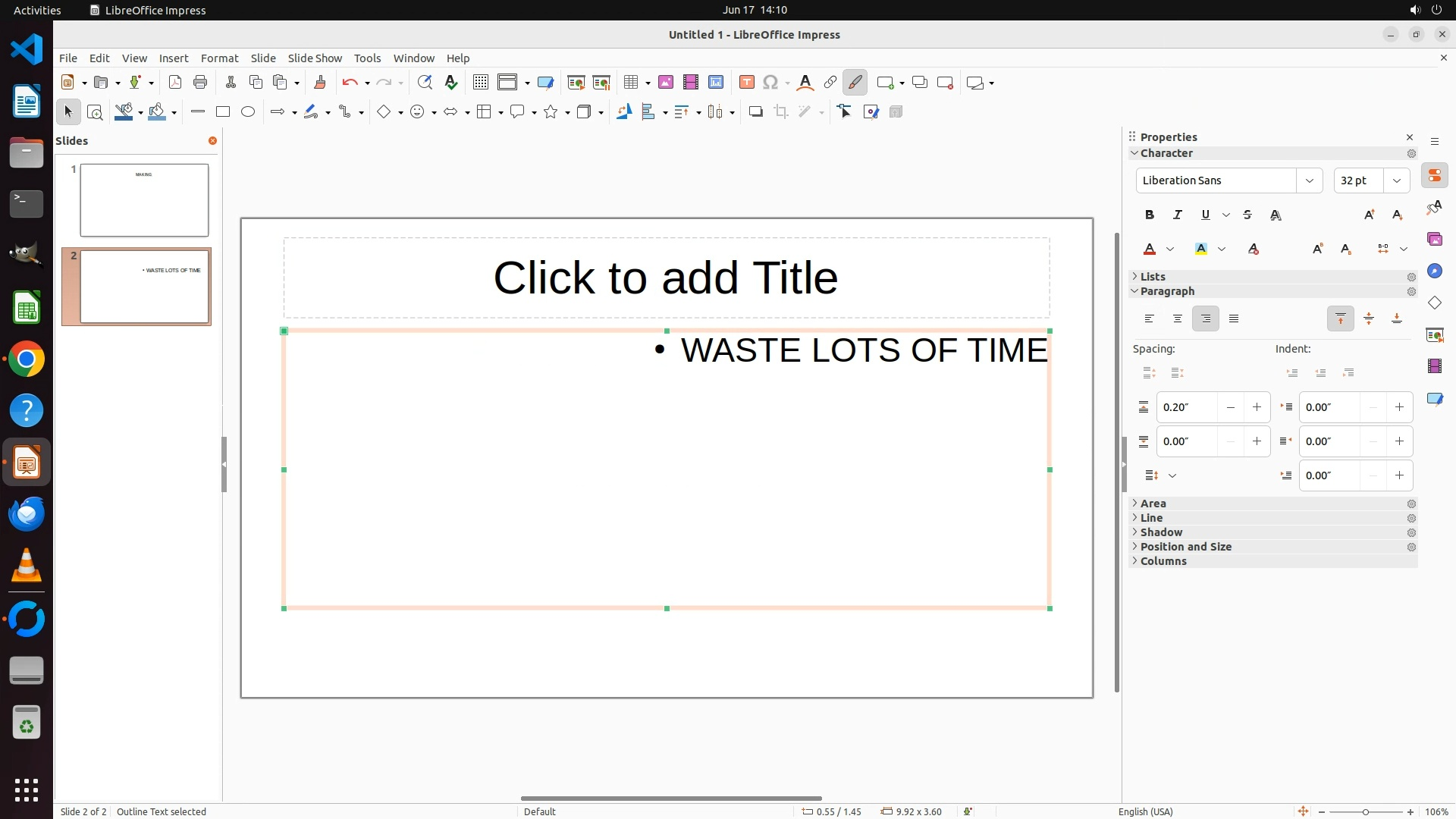Expand the Area section
1456x819 pixels.
tap(1153, 504)
